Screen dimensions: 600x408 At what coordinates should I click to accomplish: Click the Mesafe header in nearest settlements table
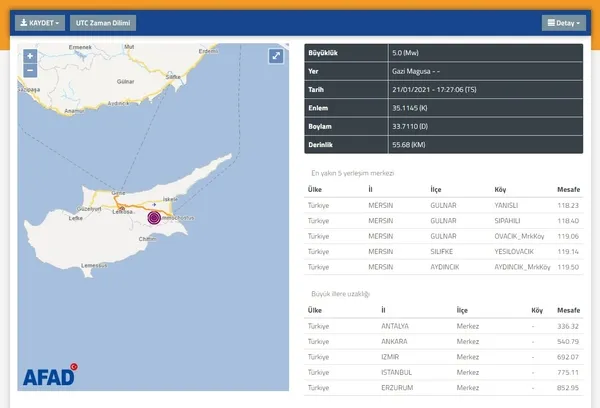pos(567,189)
